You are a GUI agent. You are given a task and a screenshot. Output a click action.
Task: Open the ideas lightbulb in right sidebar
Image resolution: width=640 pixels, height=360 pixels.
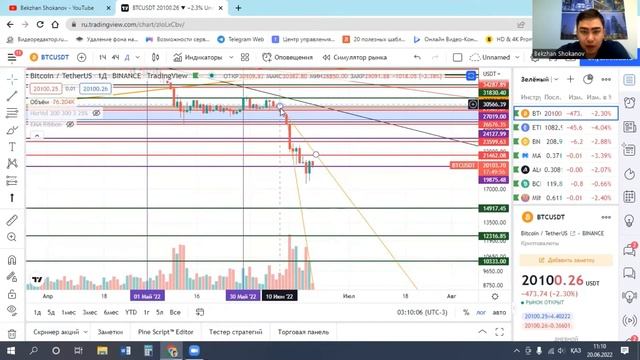coord(629,221)
